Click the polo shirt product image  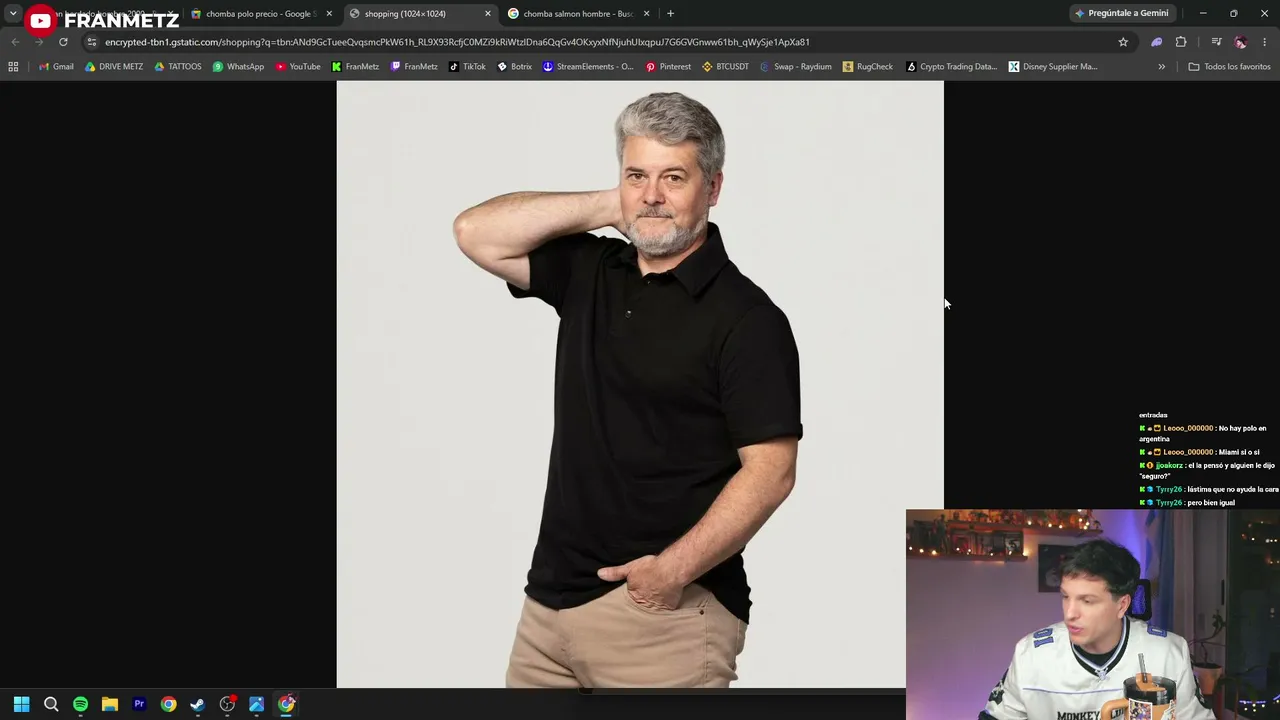point(640,384)
